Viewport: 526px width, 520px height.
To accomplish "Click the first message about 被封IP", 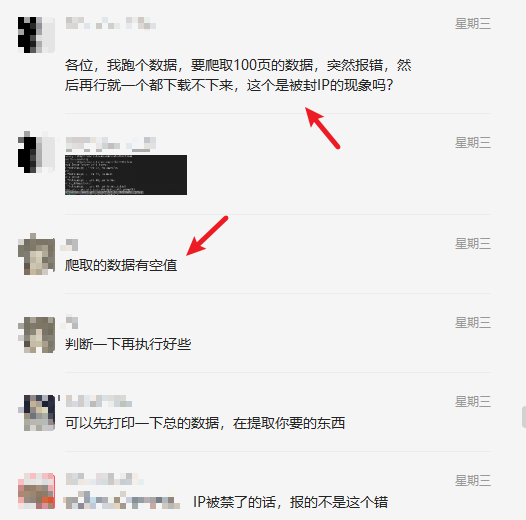I will 238,75.
